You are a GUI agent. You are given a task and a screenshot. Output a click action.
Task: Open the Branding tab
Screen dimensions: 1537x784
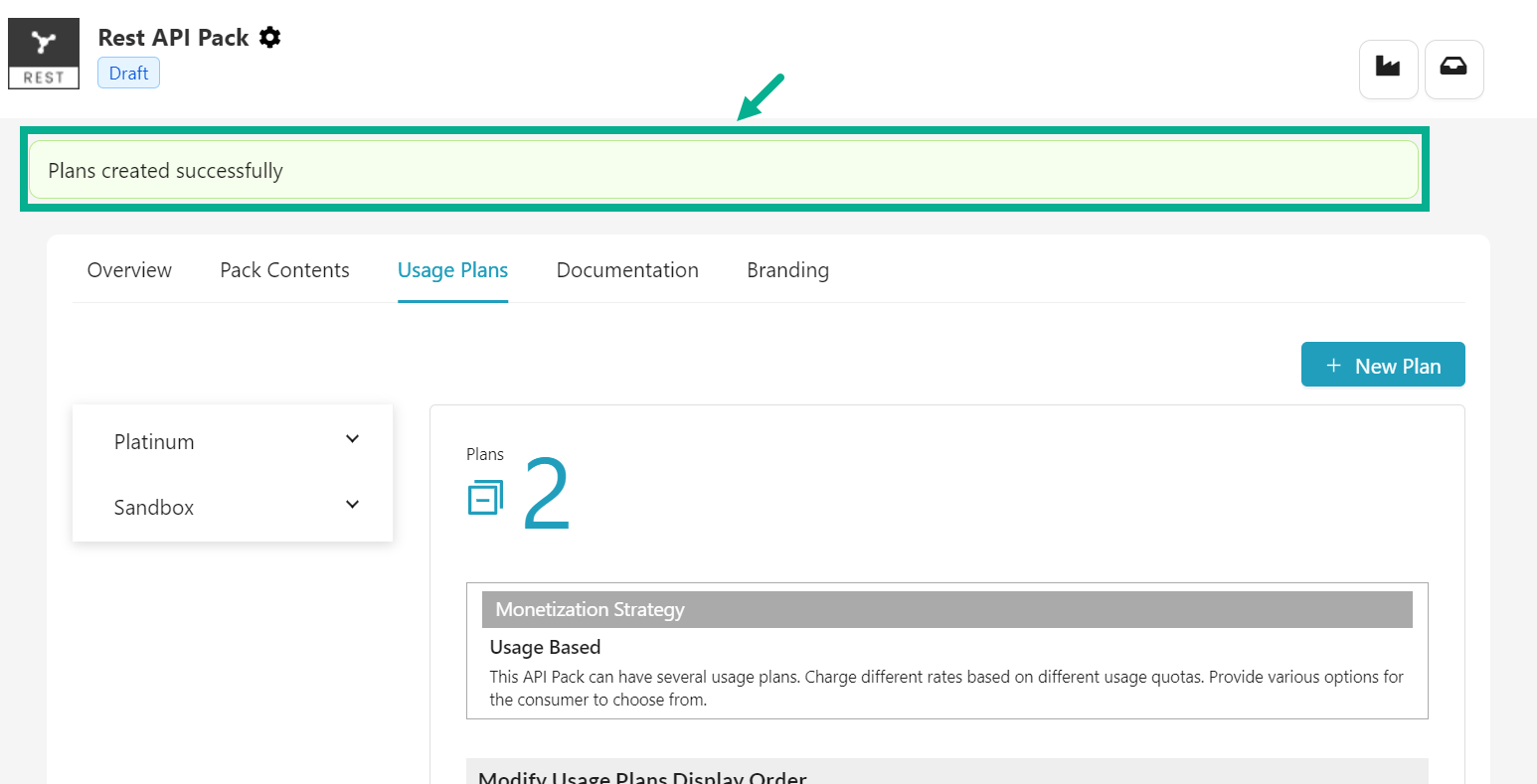coord(787,270)
